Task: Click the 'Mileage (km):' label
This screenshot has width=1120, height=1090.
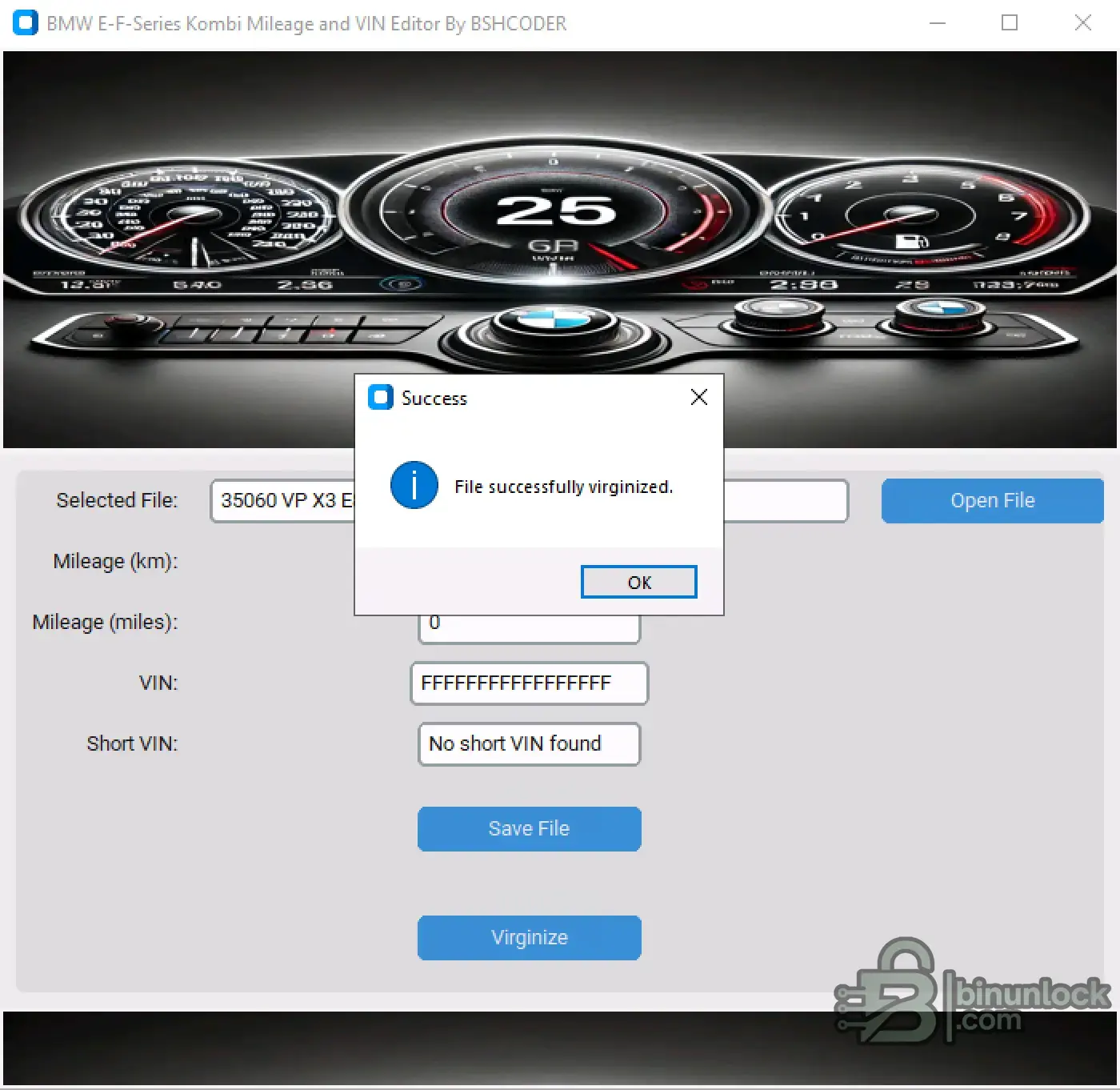Action: [115, 561]
